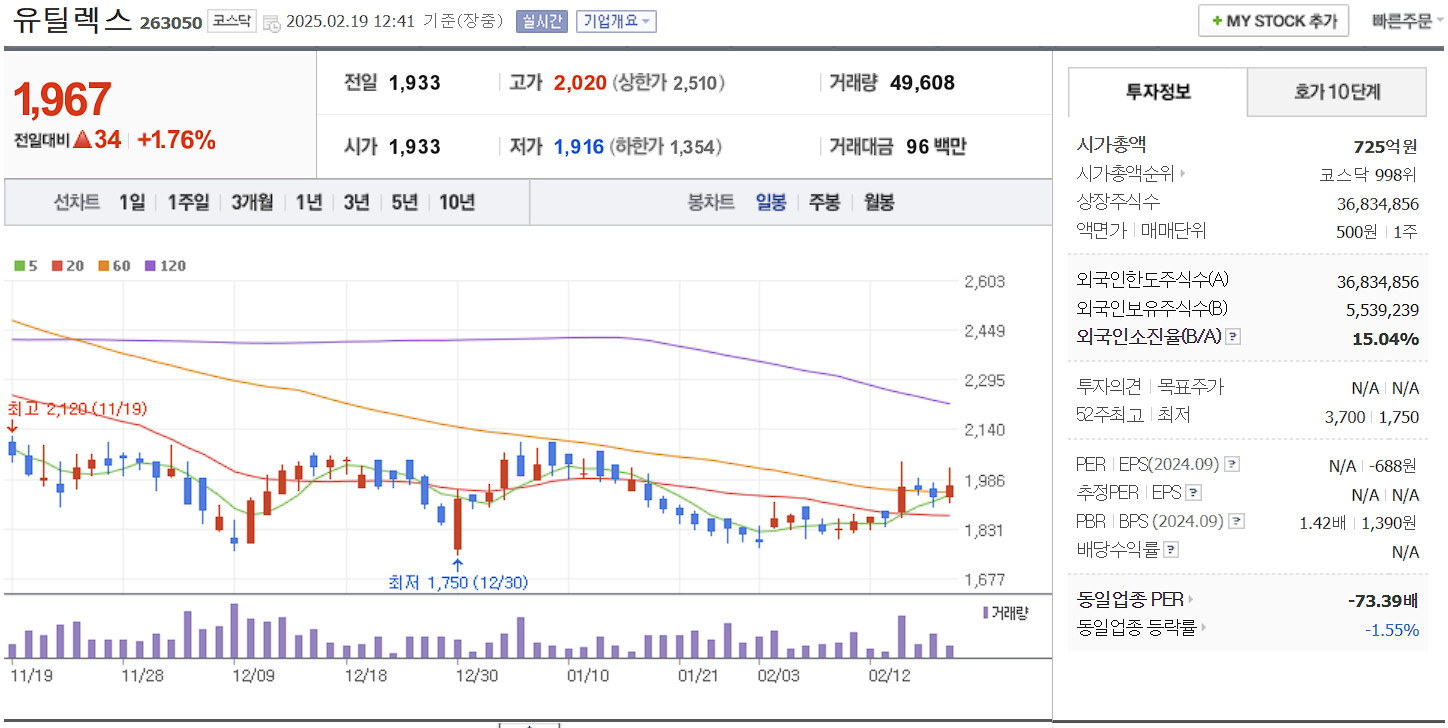Click the BPS(2024.09) help icon
Viewport: 1448px width, 728px height.
point(1236,520)
